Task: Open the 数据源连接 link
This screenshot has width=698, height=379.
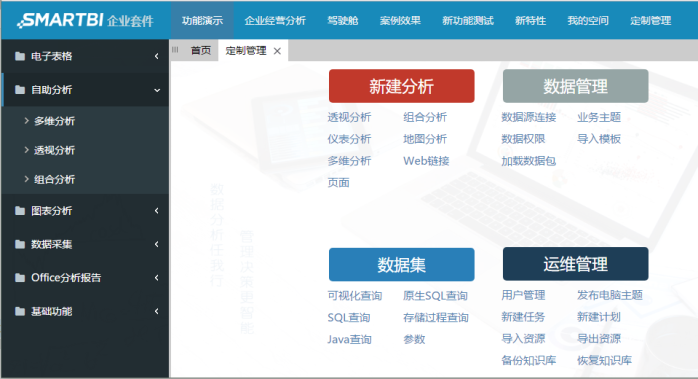Action: pos(529,117)
